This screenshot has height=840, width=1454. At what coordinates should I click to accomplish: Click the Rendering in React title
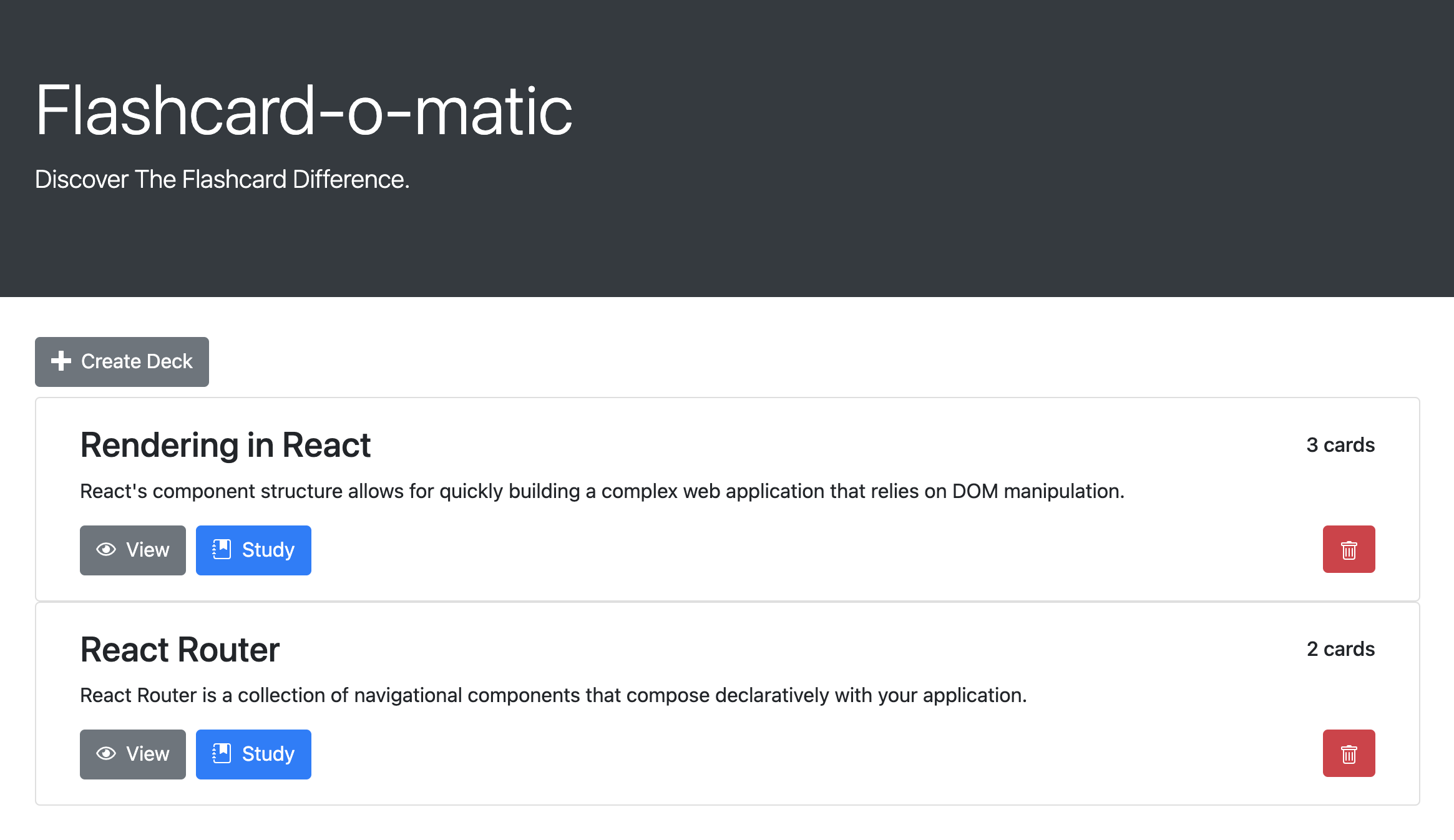tap(225, 445)
